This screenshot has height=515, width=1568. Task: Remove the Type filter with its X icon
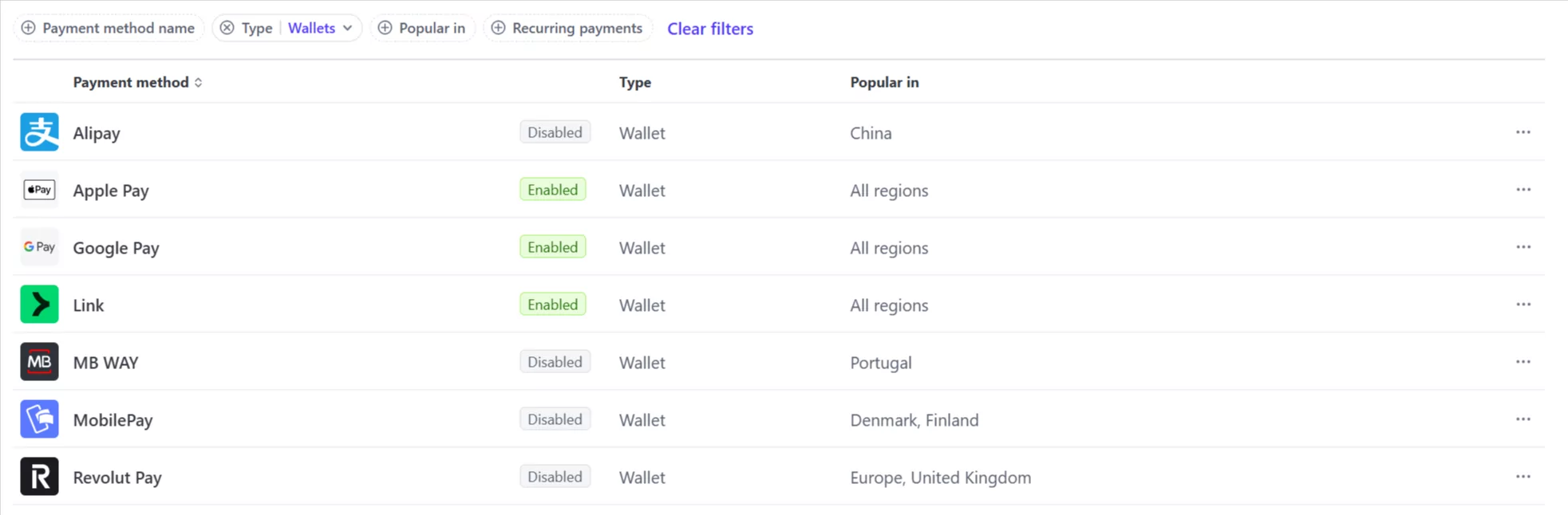click(x=227, y=28)
